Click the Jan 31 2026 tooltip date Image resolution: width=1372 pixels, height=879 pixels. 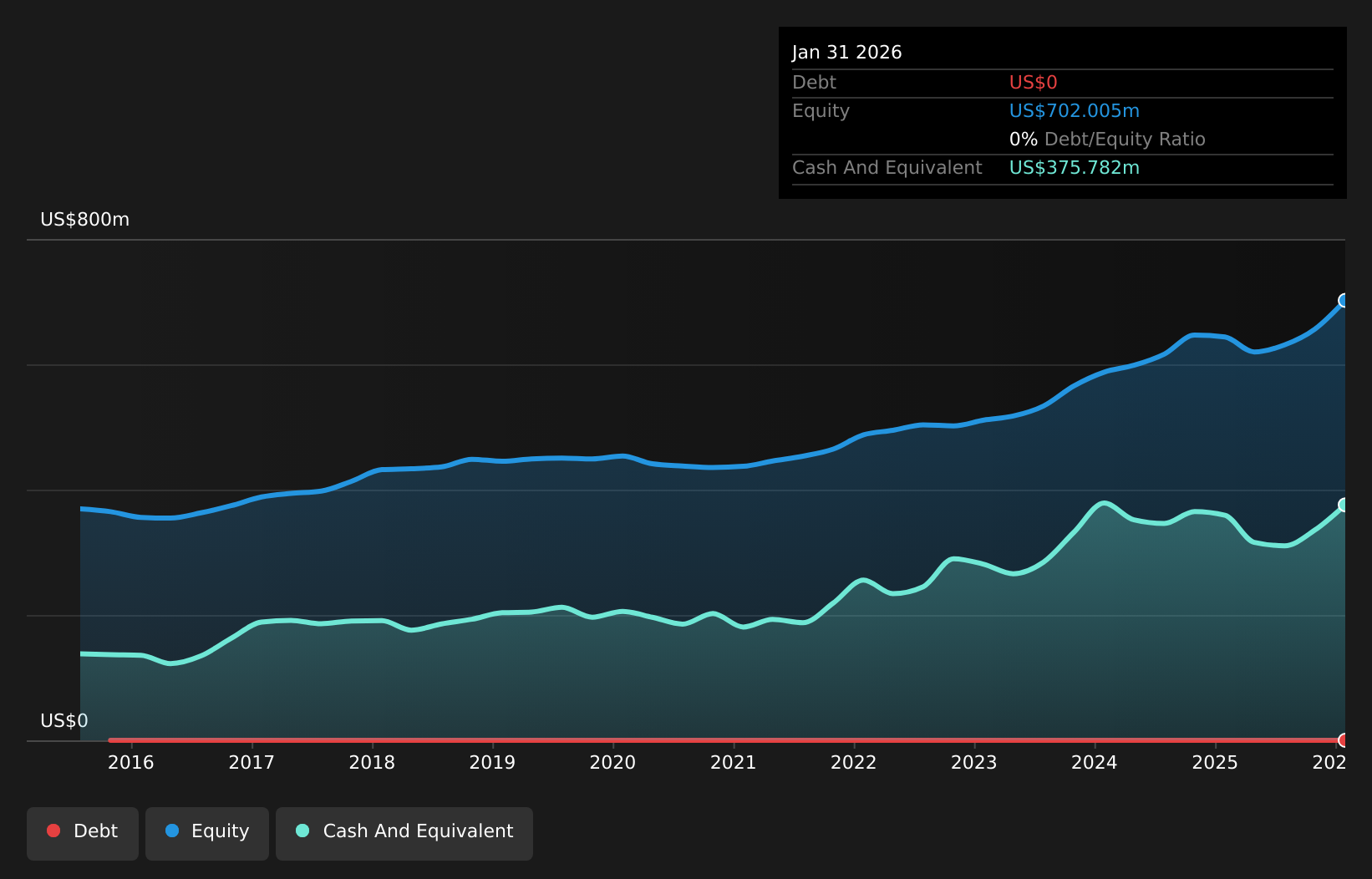pos(847,53)
